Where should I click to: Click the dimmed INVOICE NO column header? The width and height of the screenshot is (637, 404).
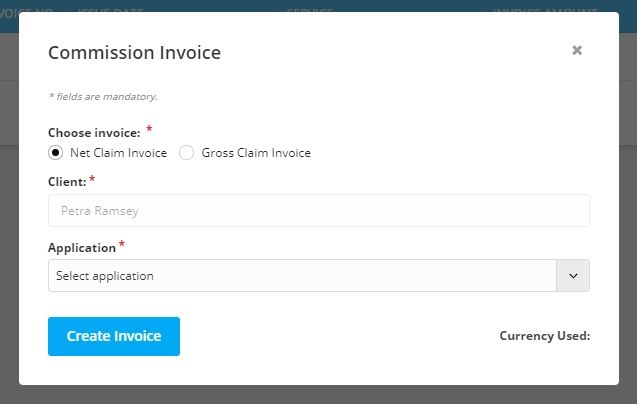pyautogui.click(x=26, y=9)
